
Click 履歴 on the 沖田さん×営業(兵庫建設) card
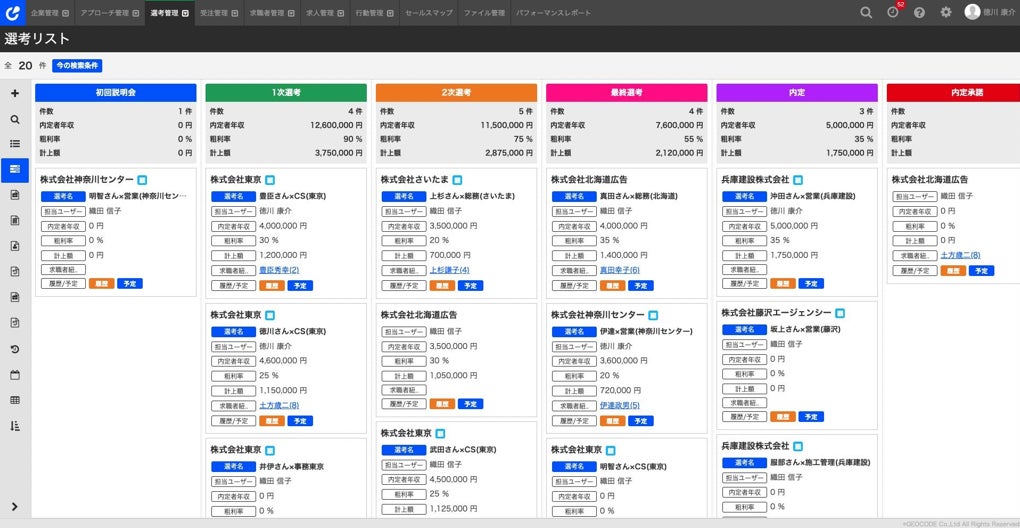click(783, 284)
